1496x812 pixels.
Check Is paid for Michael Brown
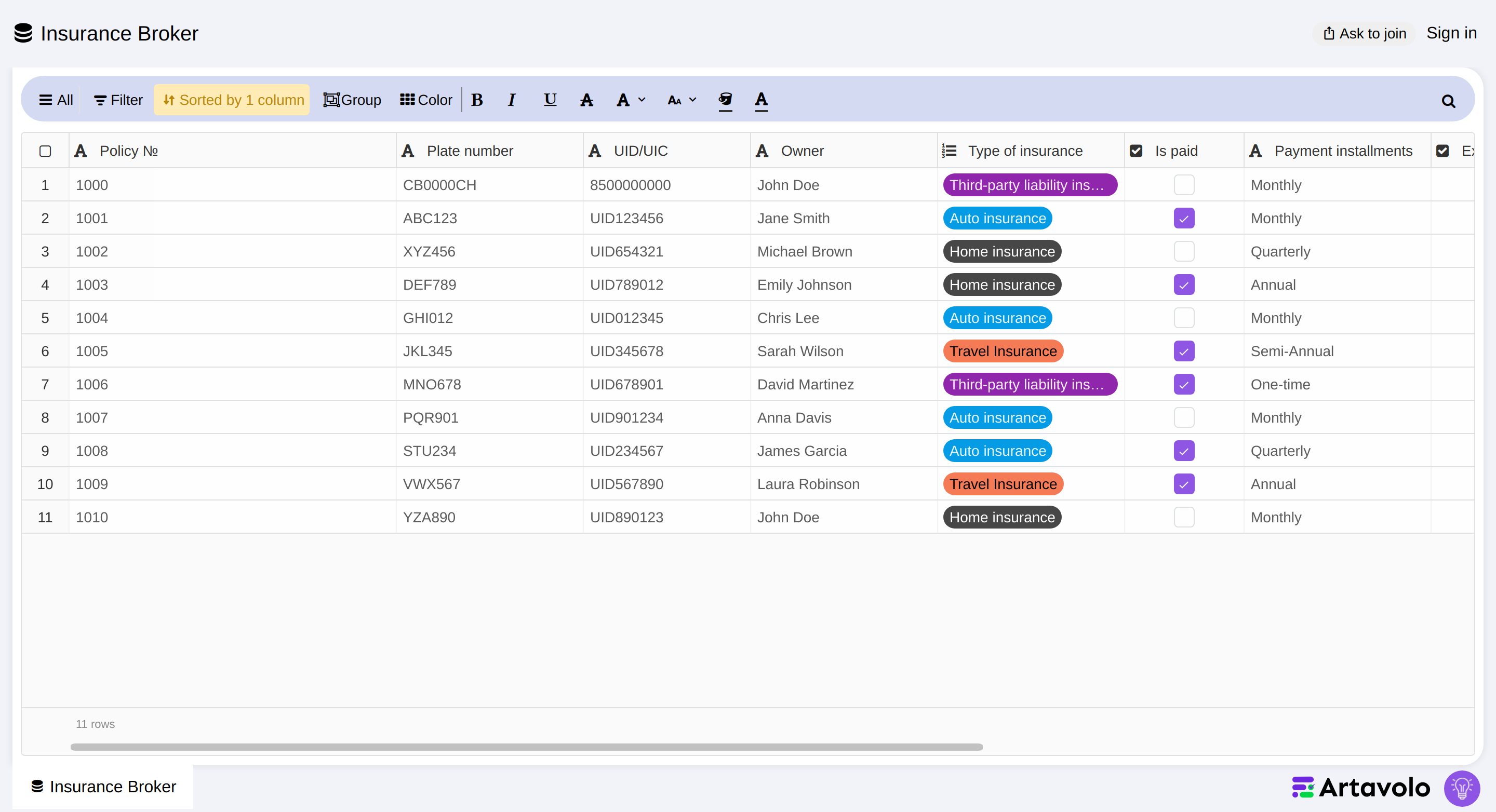pyautogui.click(x=1184, y=251)
